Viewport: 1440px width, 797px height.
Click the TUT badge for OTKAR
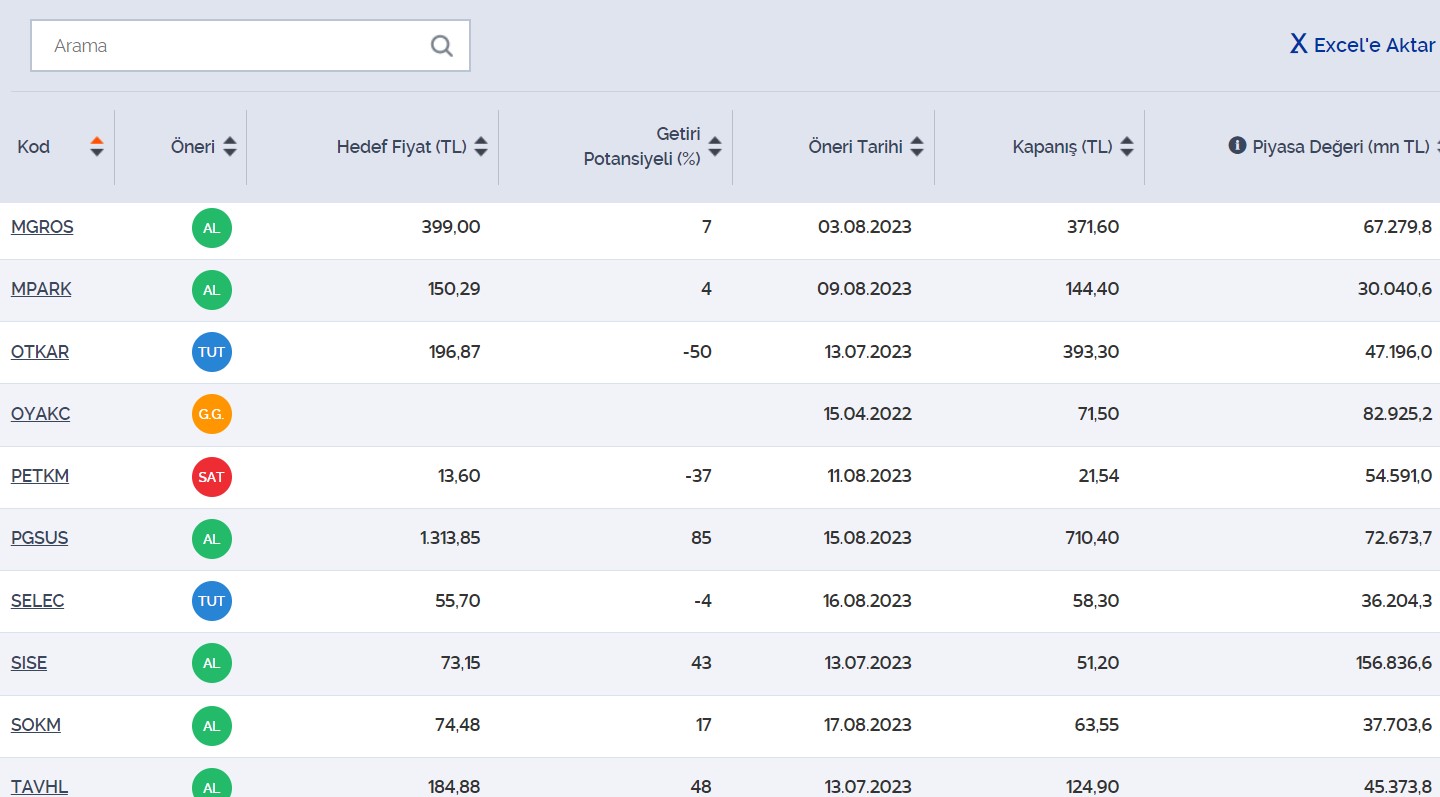click(x=211, y=352)
